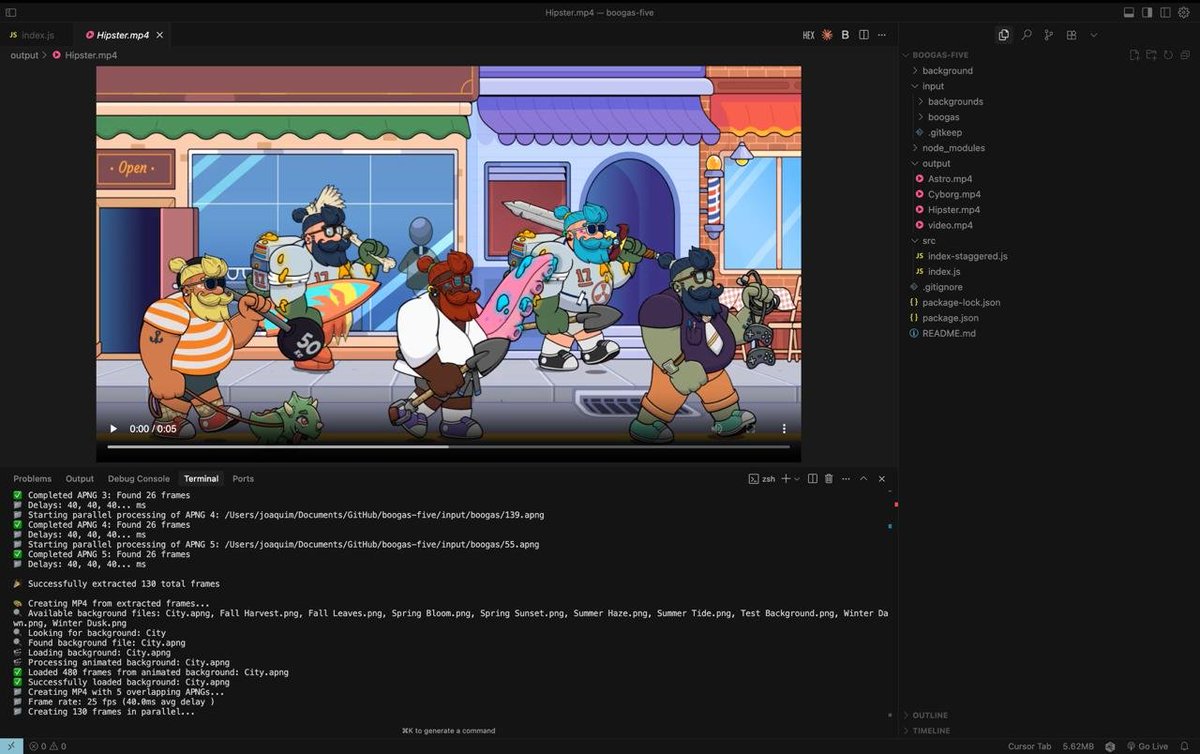
Task: Click the New File icon in the Explorer
Action: (x=1133, y=55)
